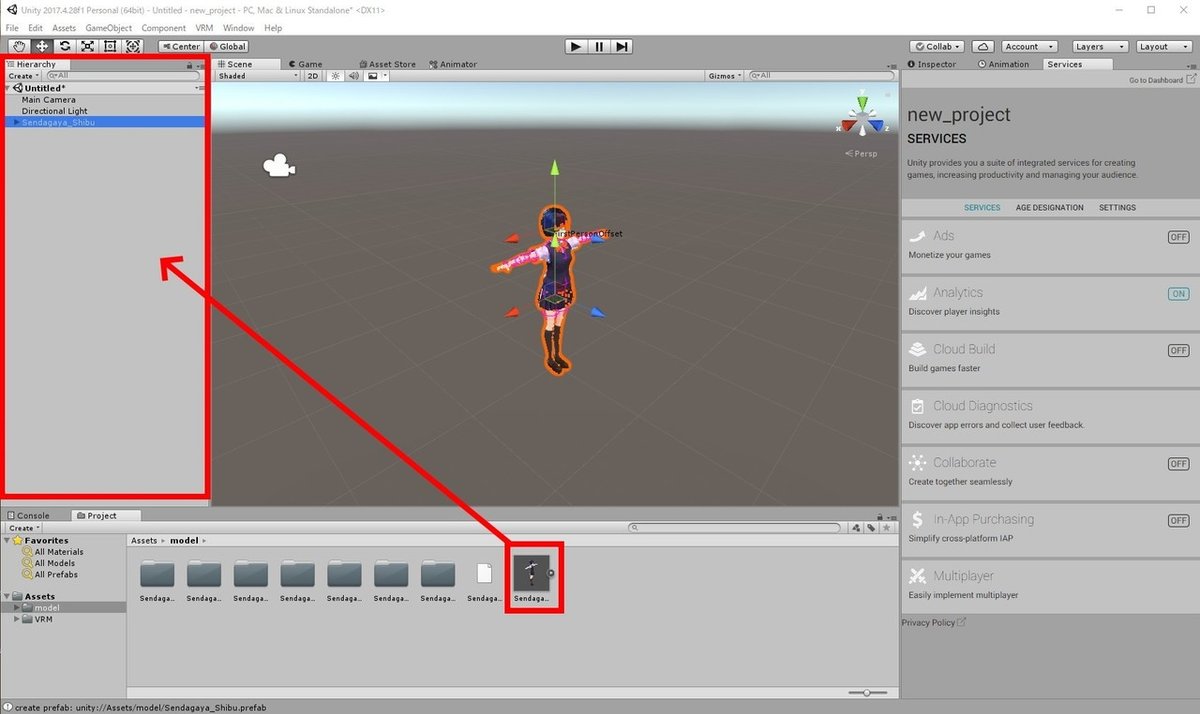Open the Privacy Policy link

(932, 623)
